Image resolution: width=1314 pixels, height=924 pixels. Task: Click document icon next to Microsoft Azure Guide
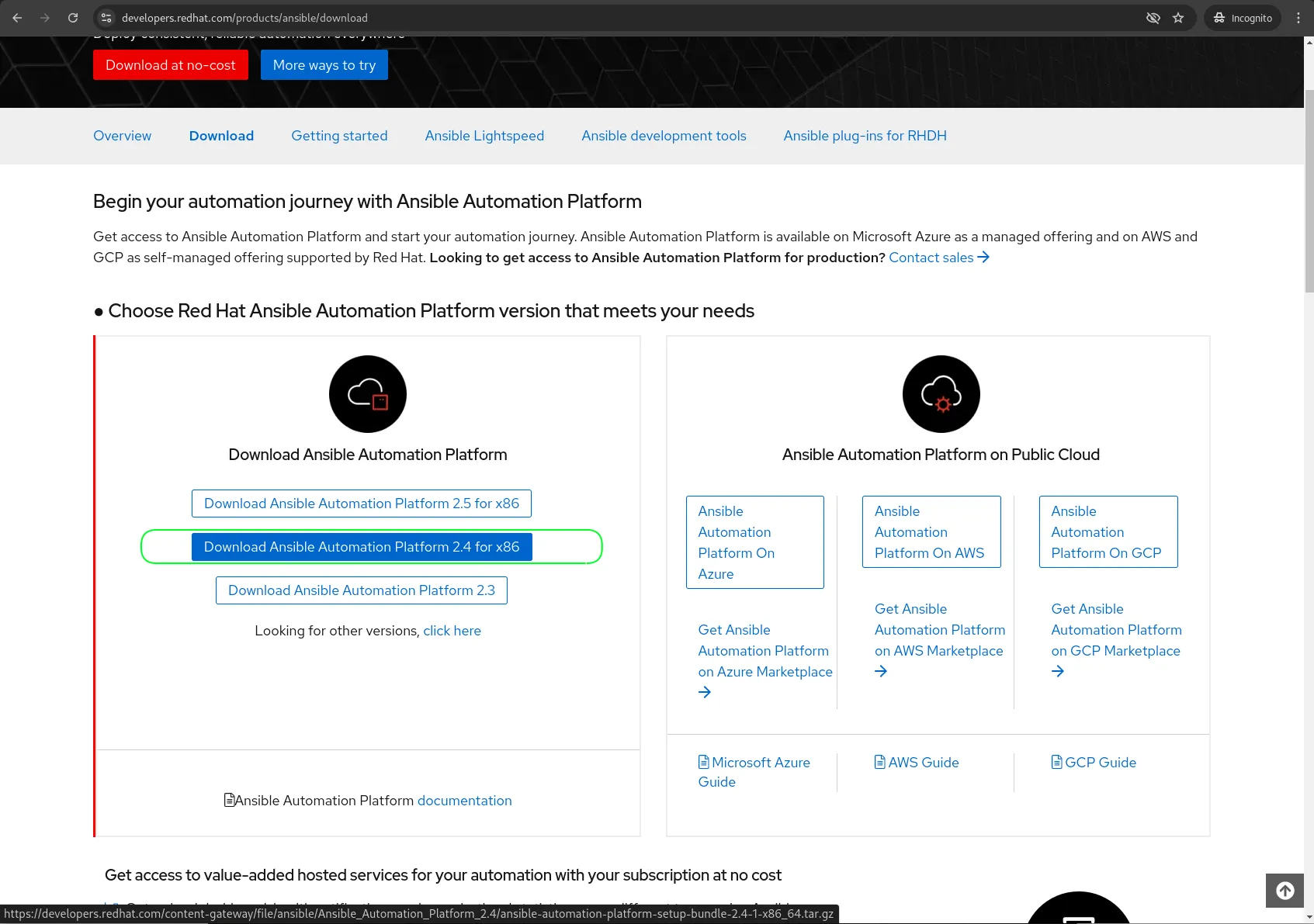pyautogui.click(x=703, y=762)
